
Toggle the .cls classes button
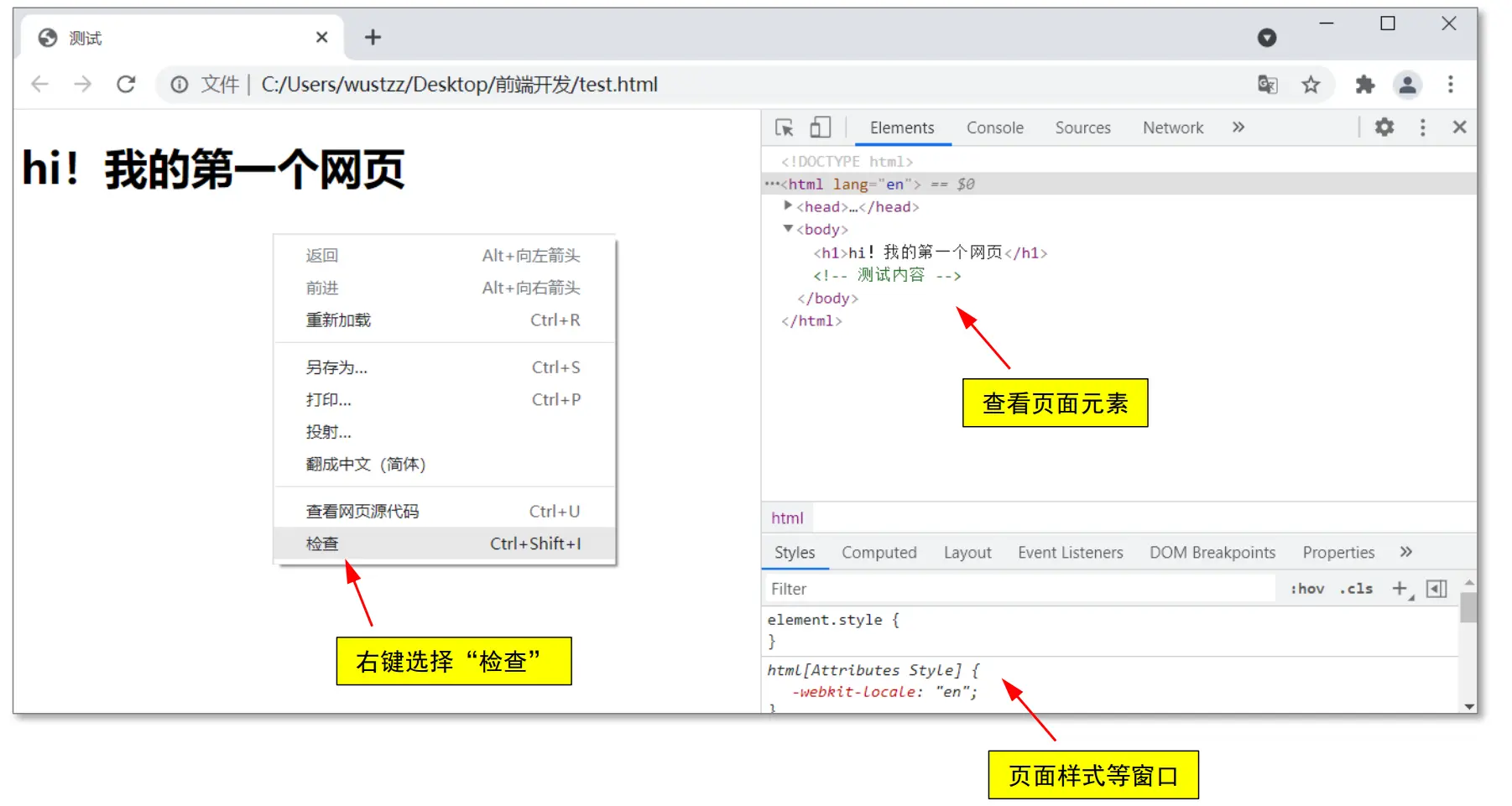(1357, 589)
